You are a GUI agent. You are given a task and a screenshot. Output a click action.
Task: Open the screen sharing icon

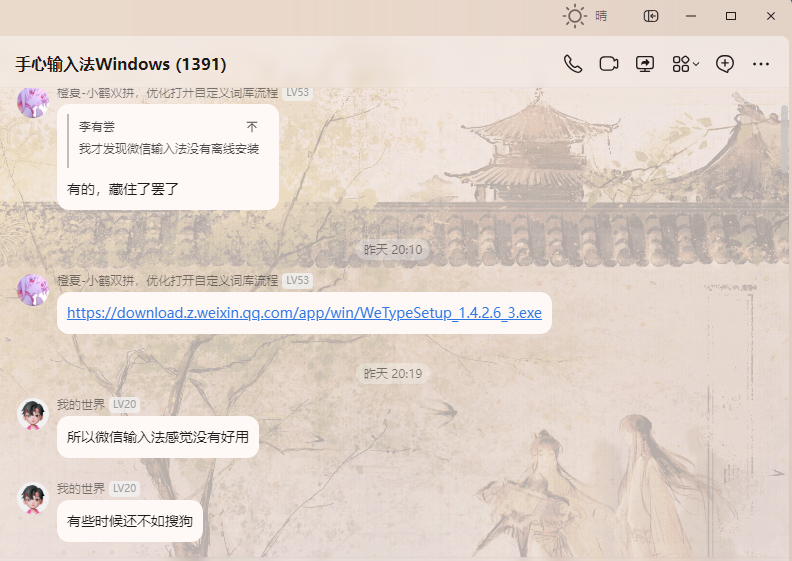pos(645,64)
